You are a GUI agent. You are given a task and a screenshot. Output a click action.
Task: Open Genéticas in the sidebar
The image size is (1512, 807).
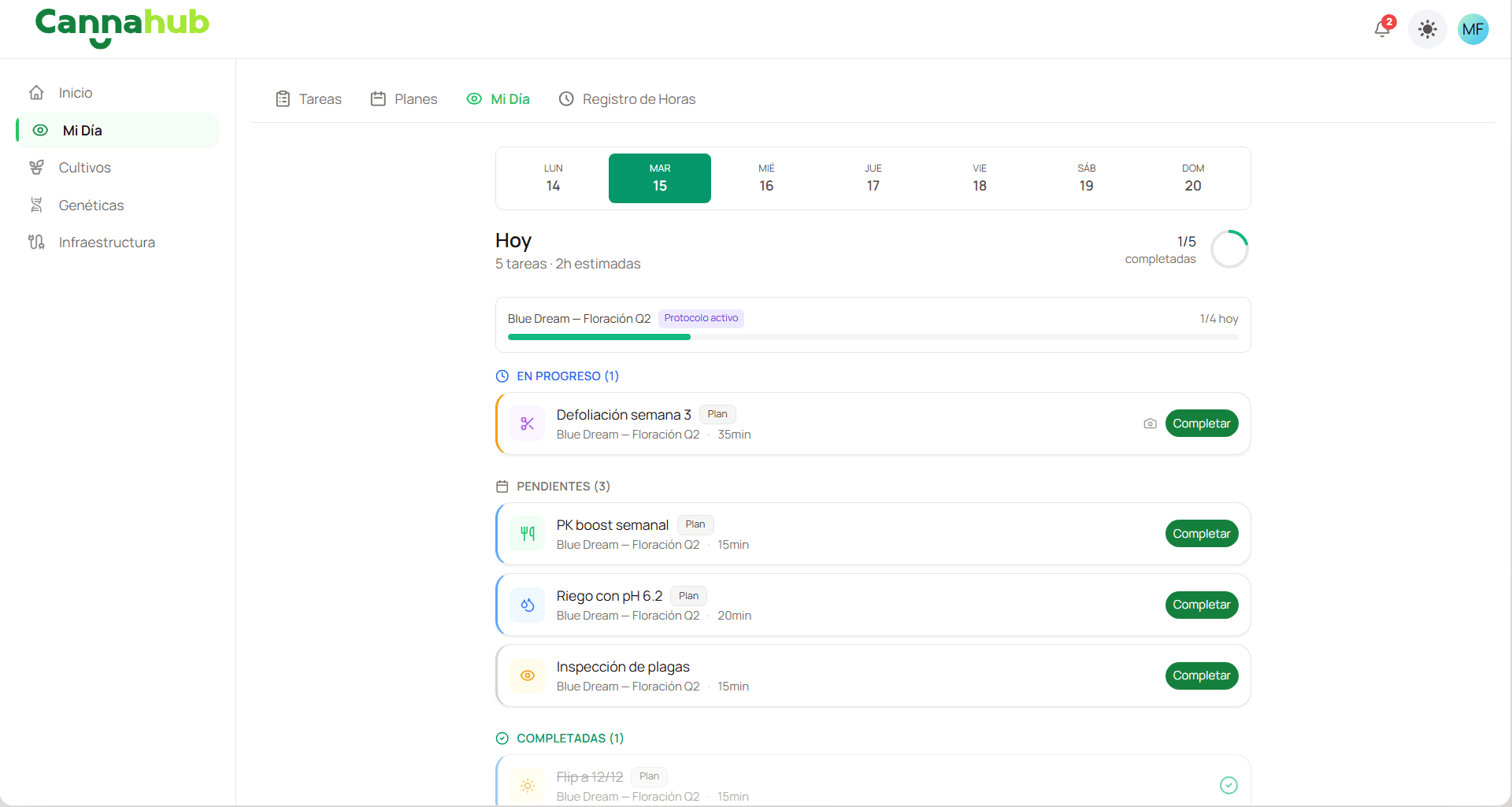point(117,205)
